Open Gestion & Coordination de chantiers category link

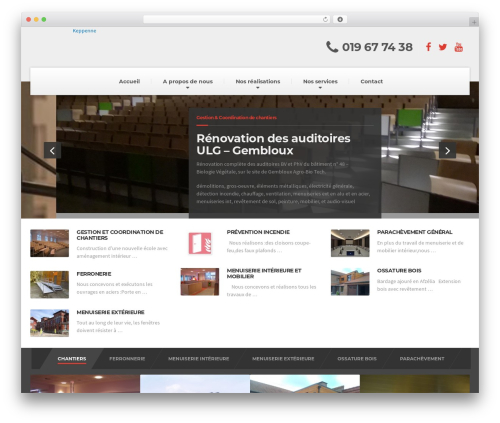236,117
